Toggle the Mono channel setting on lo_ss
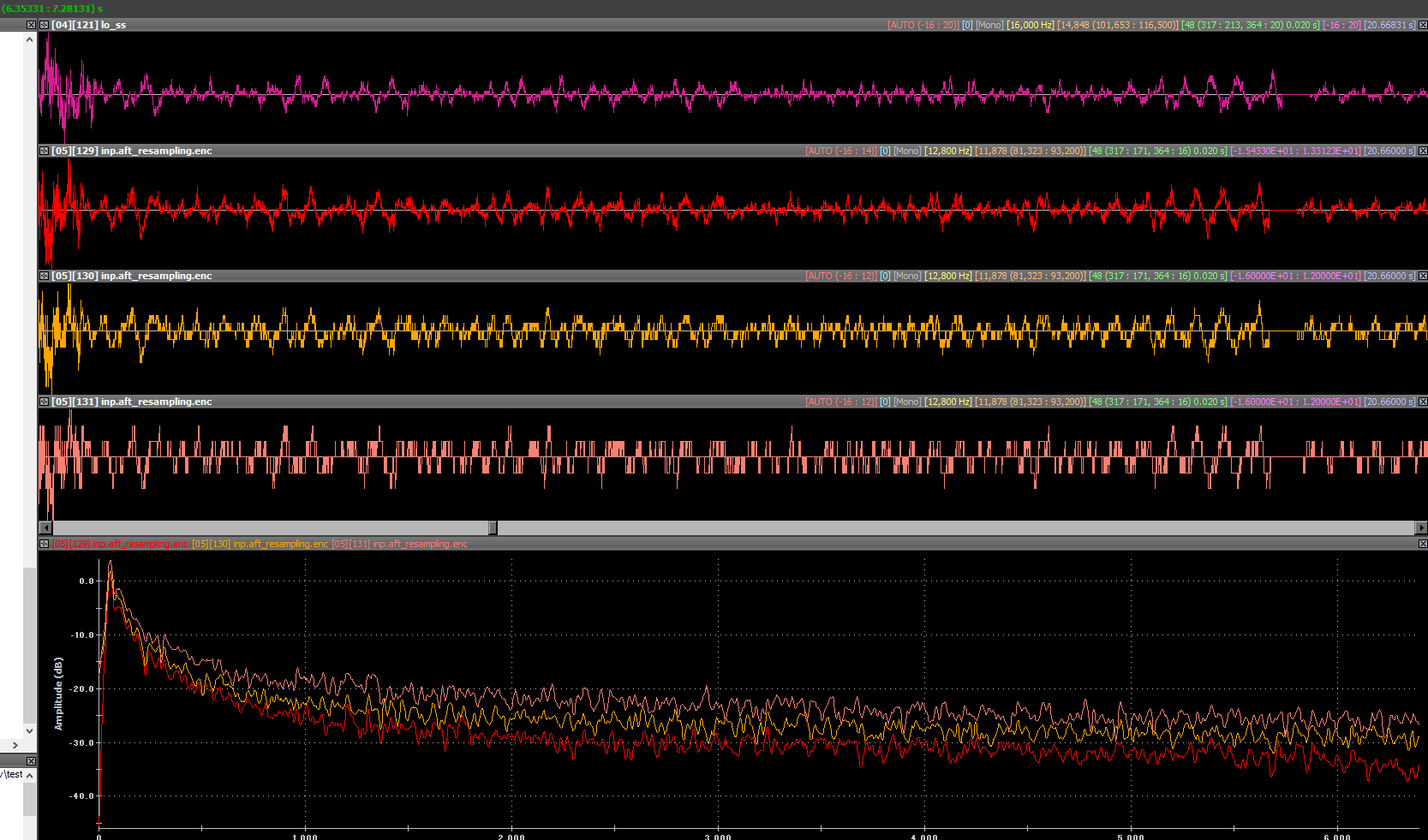The height and width of the screenshot is (840, 1428). (x=989, y=25)
